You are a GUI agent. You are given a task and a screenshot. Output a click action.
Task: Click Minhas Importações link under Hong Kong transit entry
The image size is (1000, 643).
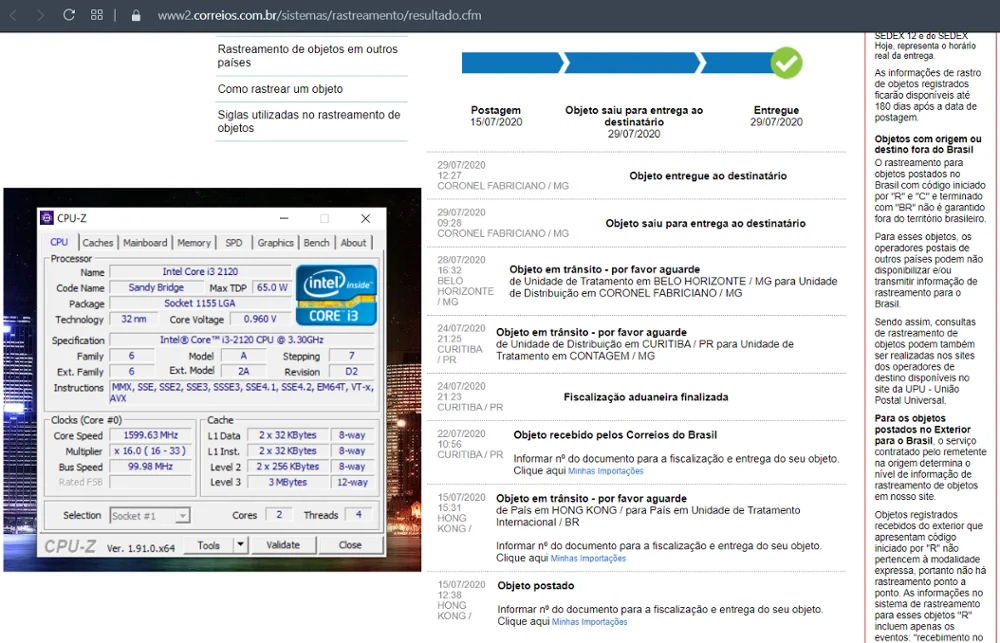(x=588, y=558)
